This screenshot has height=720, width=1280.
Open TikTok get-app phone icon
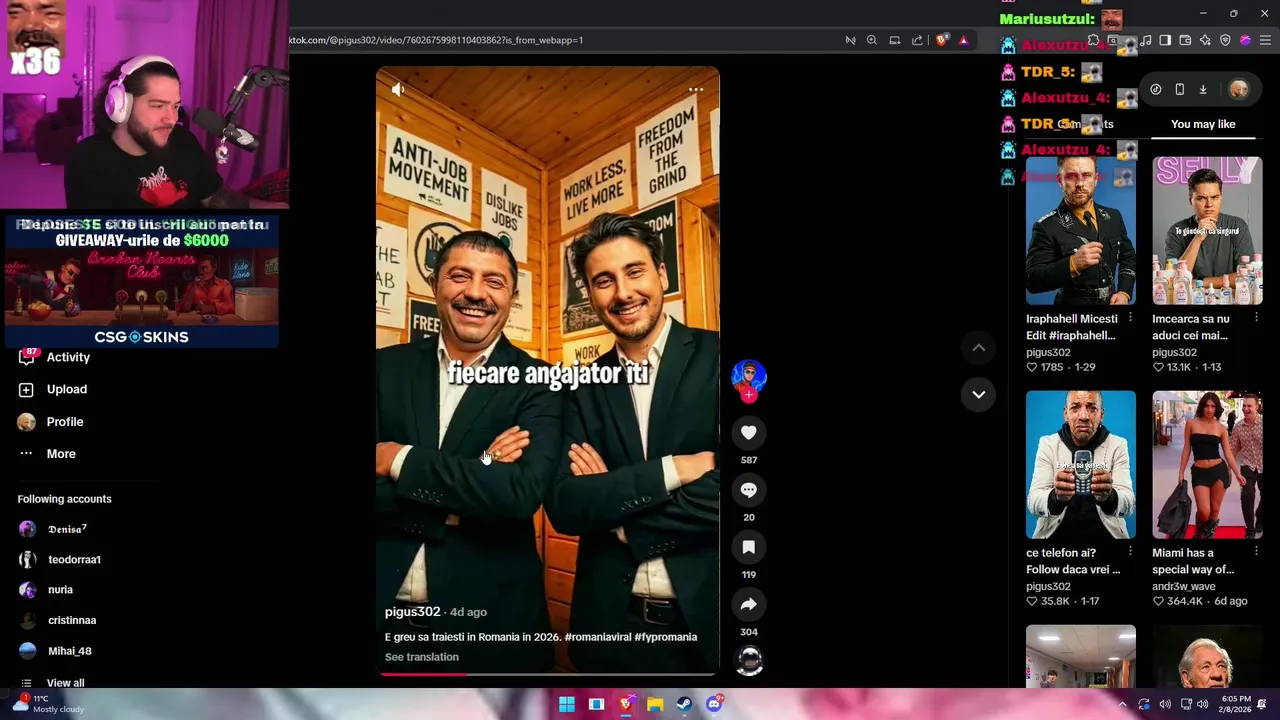point(1180,89)
